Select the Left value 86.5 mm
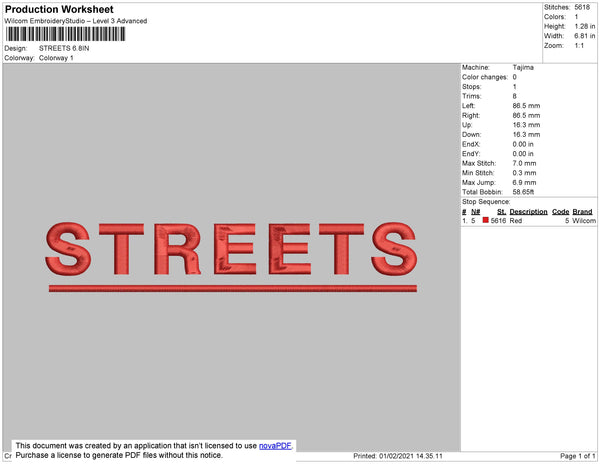This screenshot has height=464, width=600. pyautogui.click(x=526, y=106)
